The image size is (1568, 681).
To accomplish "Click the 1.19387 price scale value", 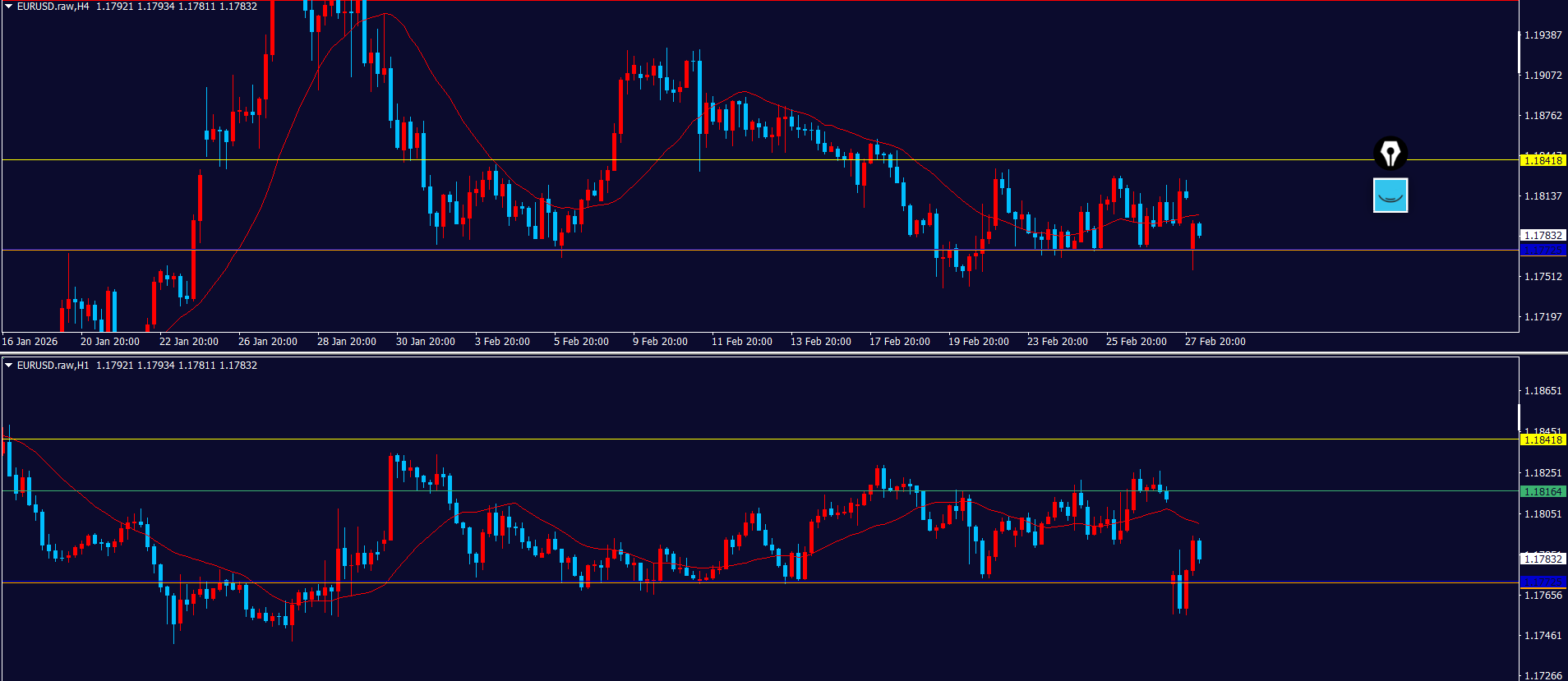I will (x=1543, y=35).
